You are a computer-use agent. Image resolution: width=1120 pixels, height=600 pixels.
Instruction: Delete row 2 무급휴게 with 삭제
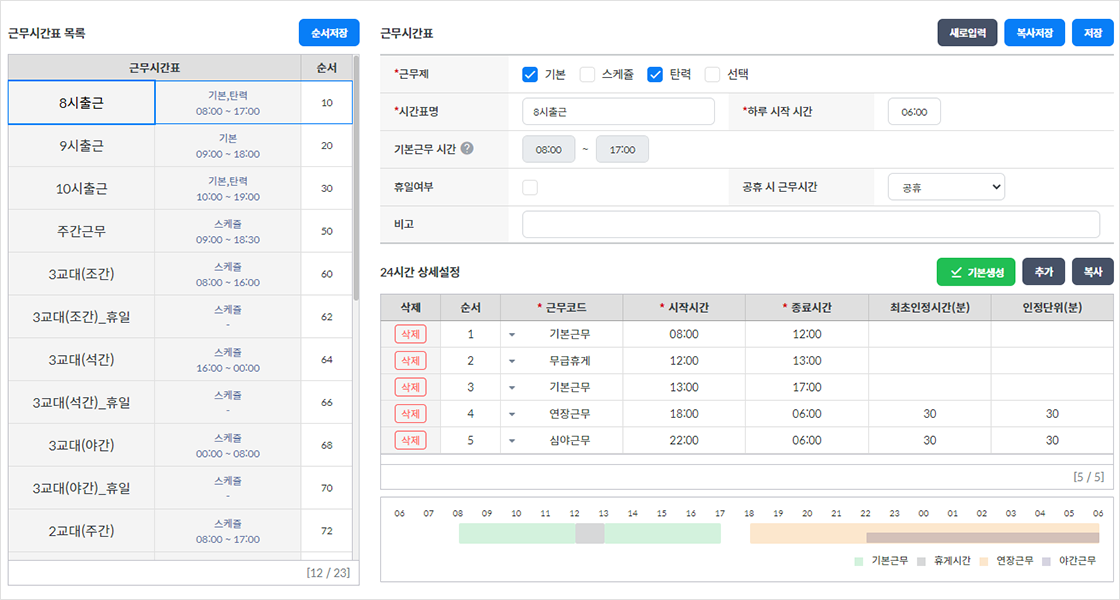point(411,361)
